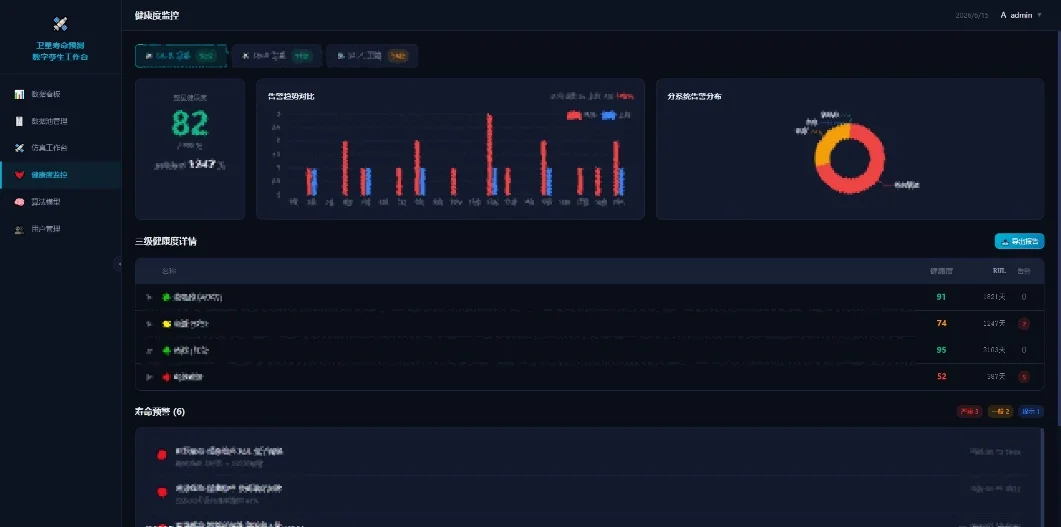The width and height of the screenshot is (1061, 527).
Task: Click the yellow status icon in the row scoring 74
Action: pos(166,324)
